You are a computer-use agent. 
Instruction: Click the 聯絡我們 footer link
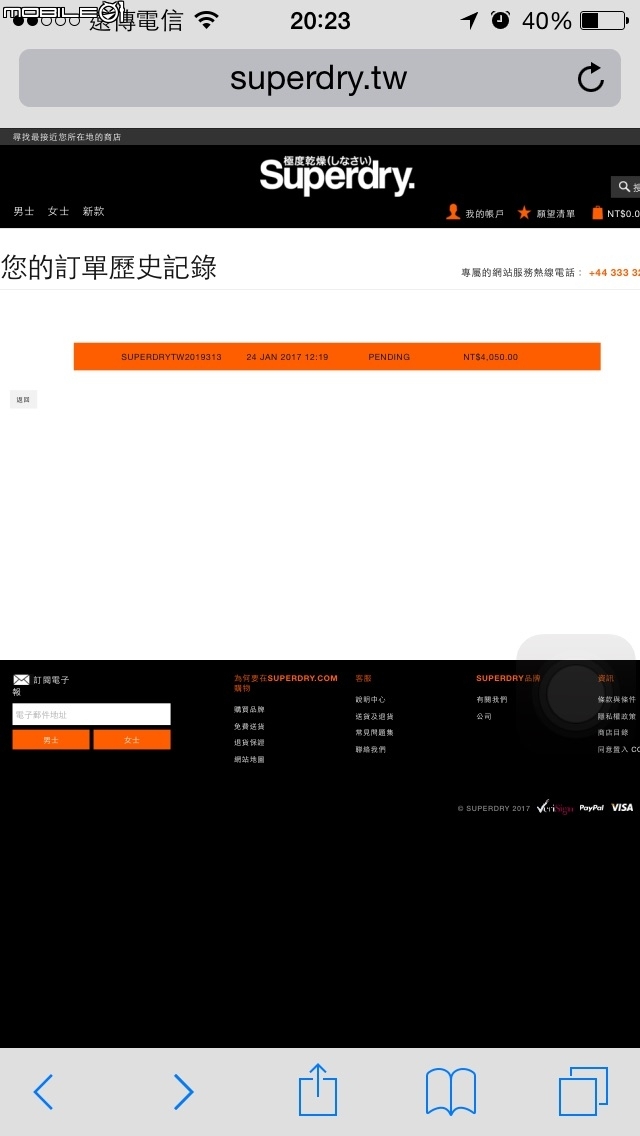pyautogui.click(x=370, y=749)
